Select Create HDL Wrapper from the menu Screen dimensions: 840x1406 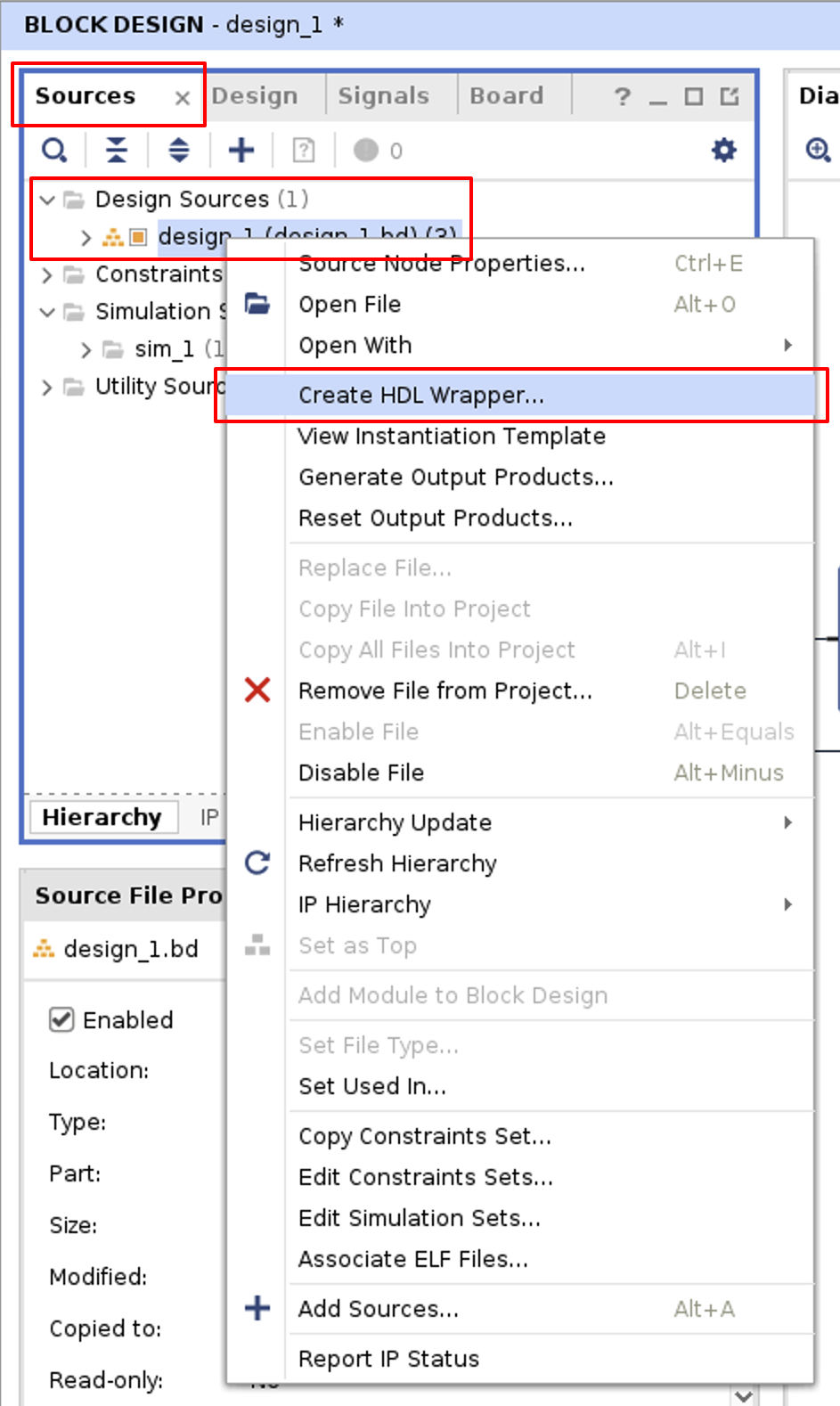(x=421, y=396)
